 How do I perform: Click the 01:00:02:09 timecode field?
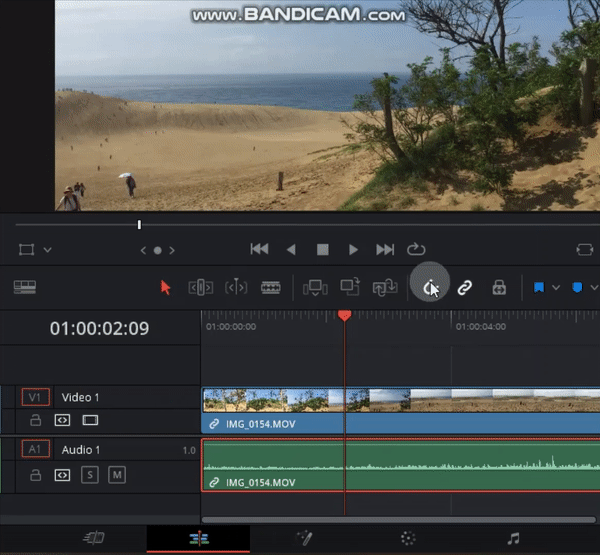tap(99, 328)
